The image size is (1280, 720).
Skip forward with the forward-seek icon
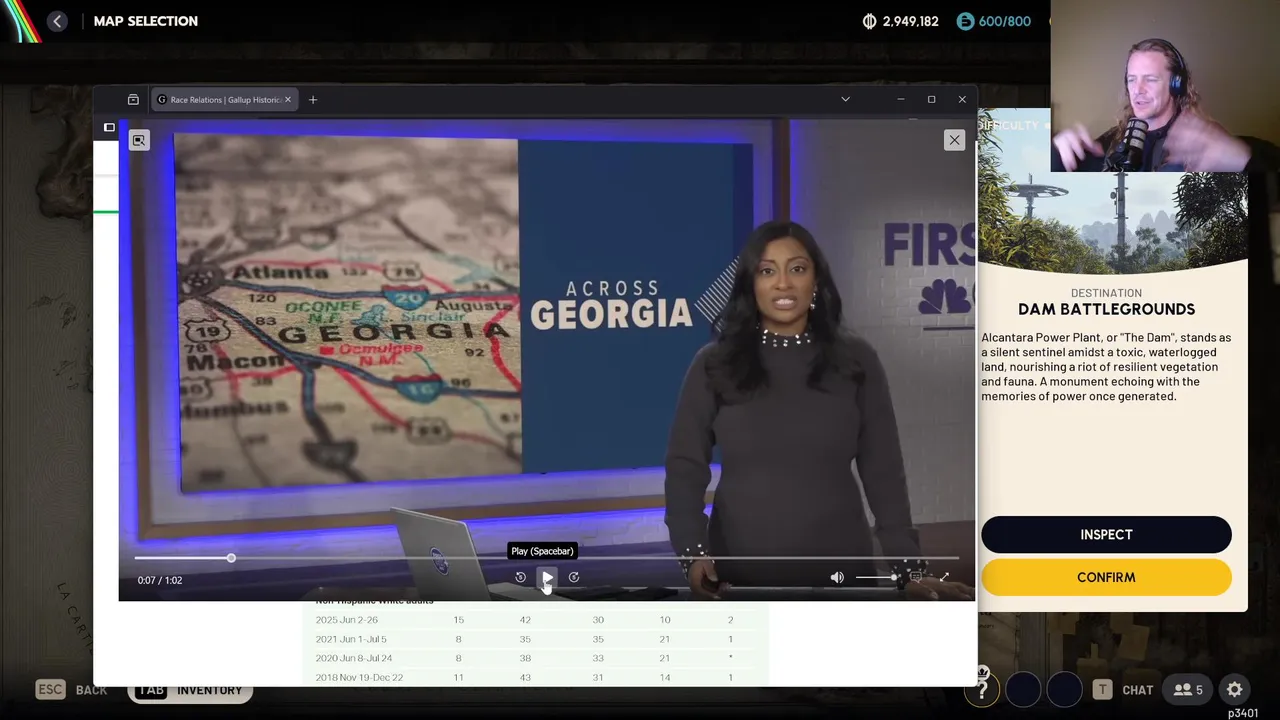[574, 577]
